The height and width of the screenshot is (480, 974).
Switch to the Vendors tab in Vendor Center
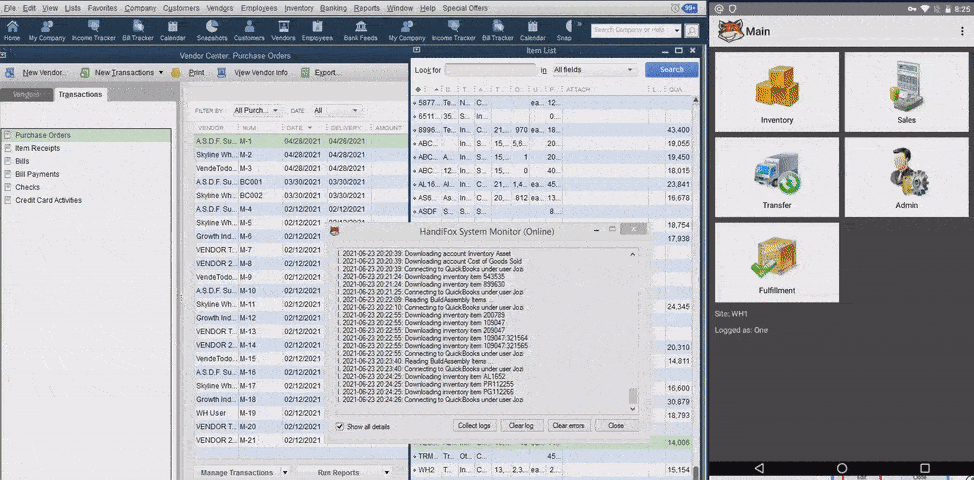tap(25, 94)
